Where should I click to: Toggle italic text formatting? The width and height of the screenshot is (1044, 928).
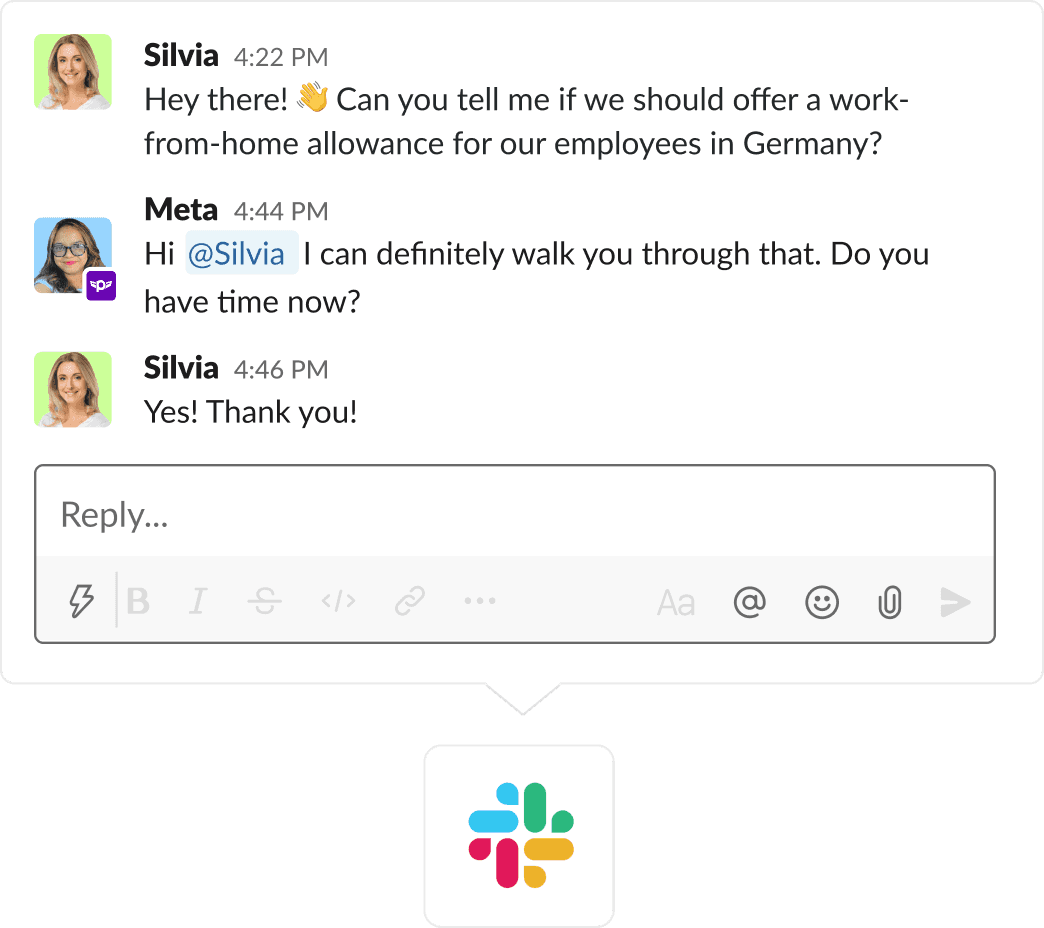coord(198,601)
